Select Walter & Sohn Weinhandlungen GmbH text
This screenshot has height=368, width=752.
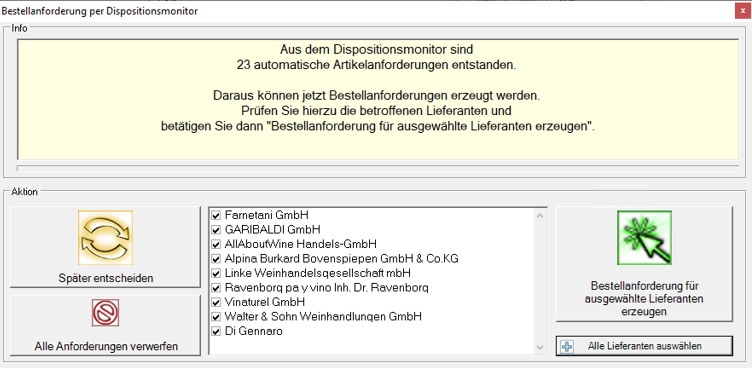[323, 317]
